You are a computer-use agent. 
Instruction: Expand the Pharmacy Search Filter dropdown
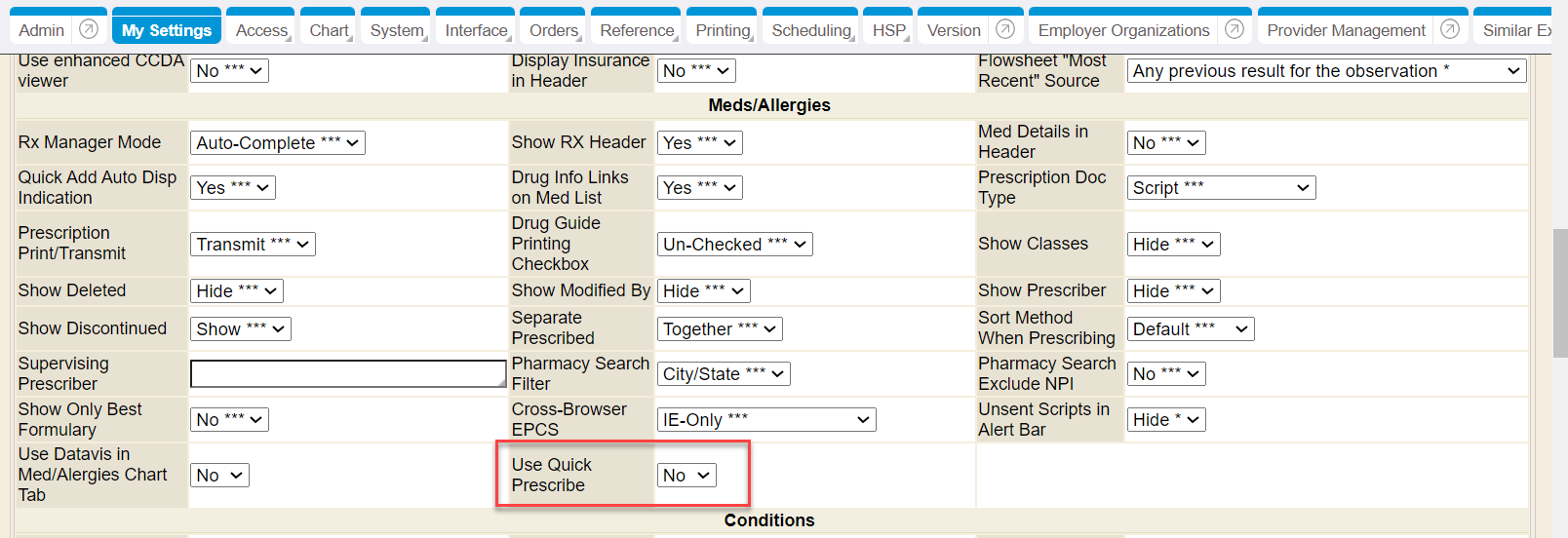tap(724, 374)
